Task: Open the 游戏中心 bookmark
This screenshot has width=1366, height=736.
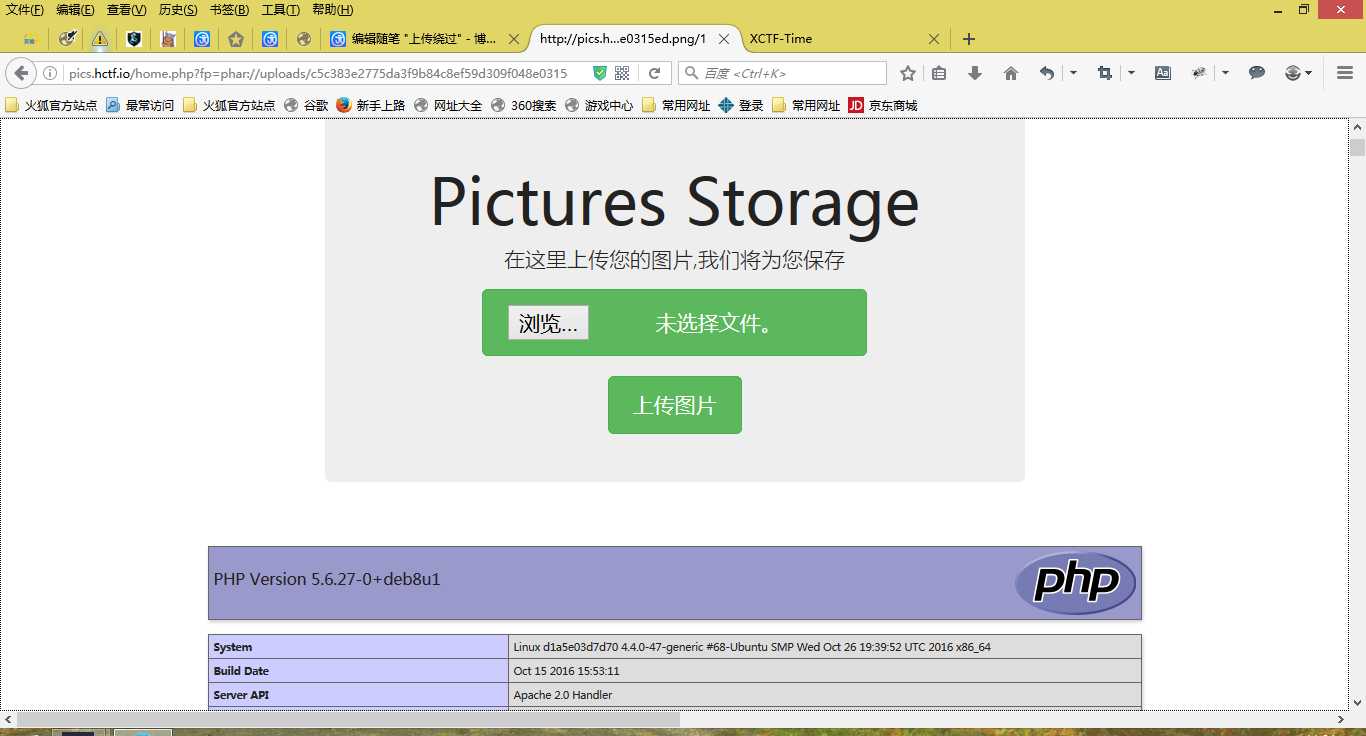Action: tap(599, 105)
